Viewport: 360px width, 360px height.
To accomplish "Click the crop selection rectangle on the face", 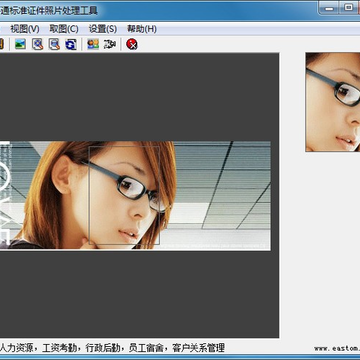I will [x=124, y=195].
